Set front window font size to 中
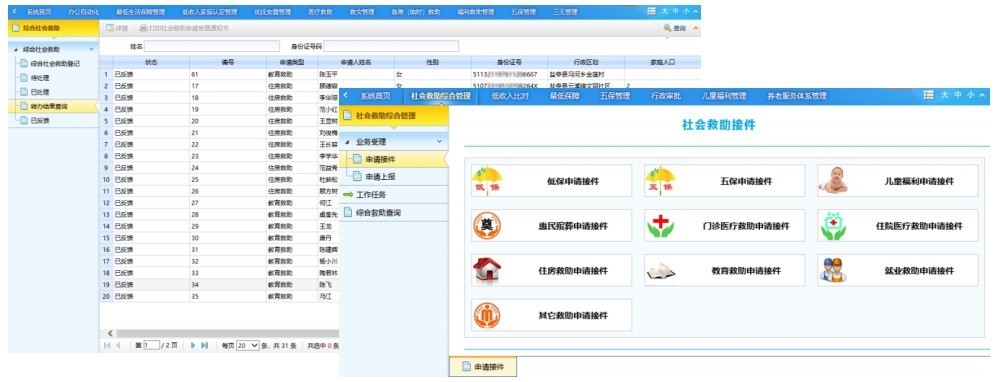The height and width of the screenshot is (382, 994). (958, 95)
